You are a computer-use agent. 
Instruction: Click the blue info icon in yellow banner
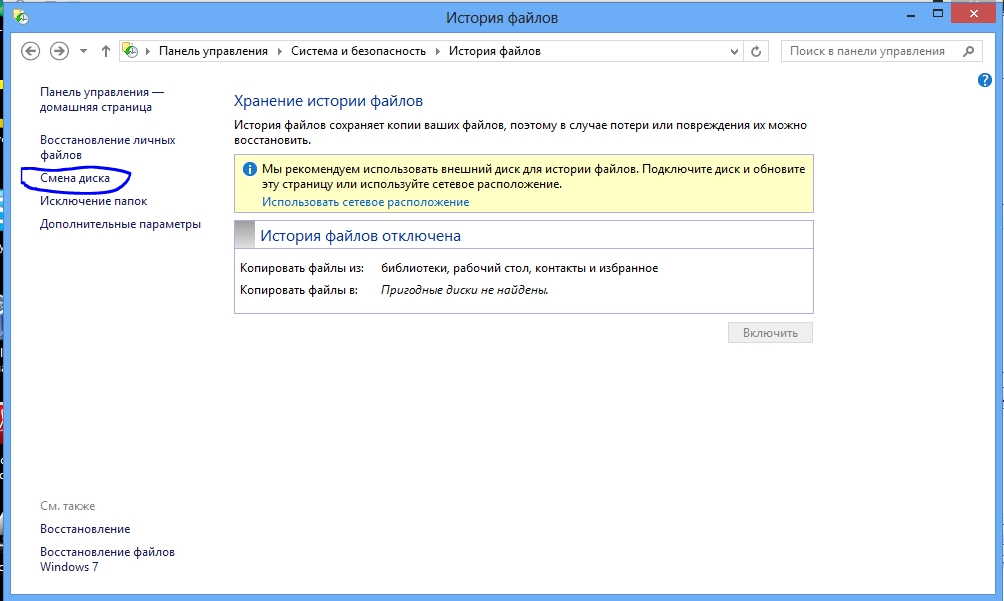[x=250, y=169]
